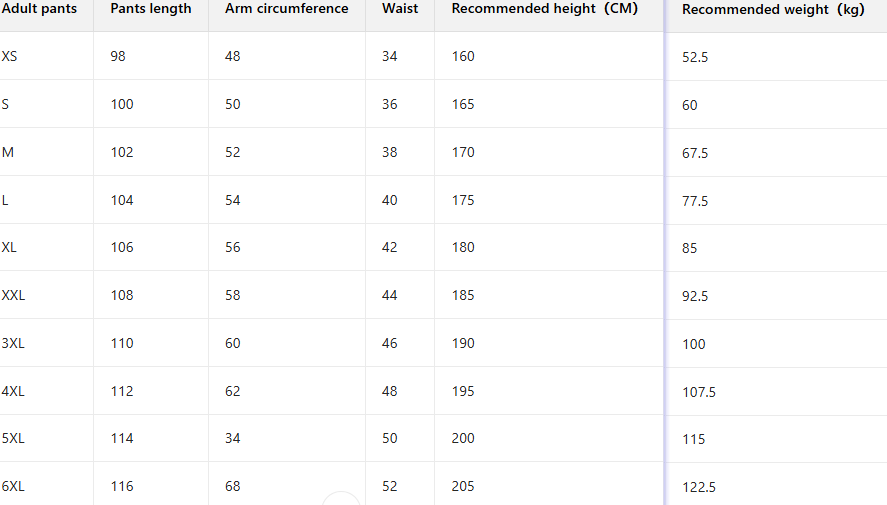Click waist value 44 in XXL row
This screenshot has width=887, height=505.
pyautogui.click(x=390, y=296)
